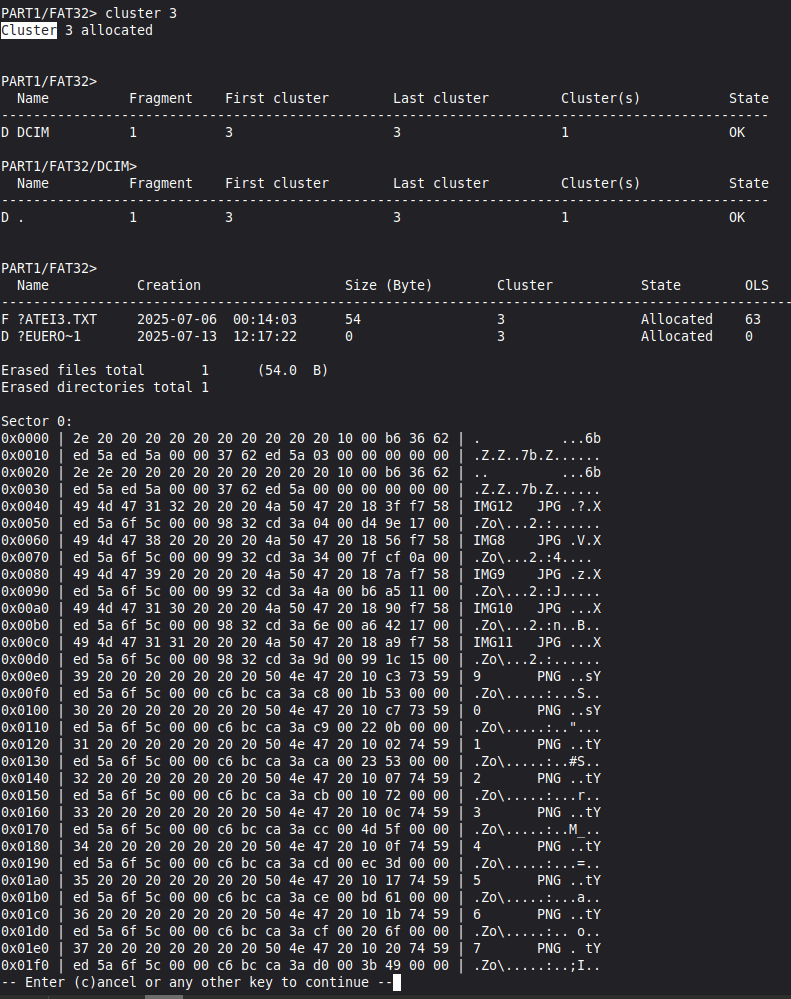This screenshot has width=791, height=999.
Task: Click the 'Creation' column header
Action: tap(169, 285)
